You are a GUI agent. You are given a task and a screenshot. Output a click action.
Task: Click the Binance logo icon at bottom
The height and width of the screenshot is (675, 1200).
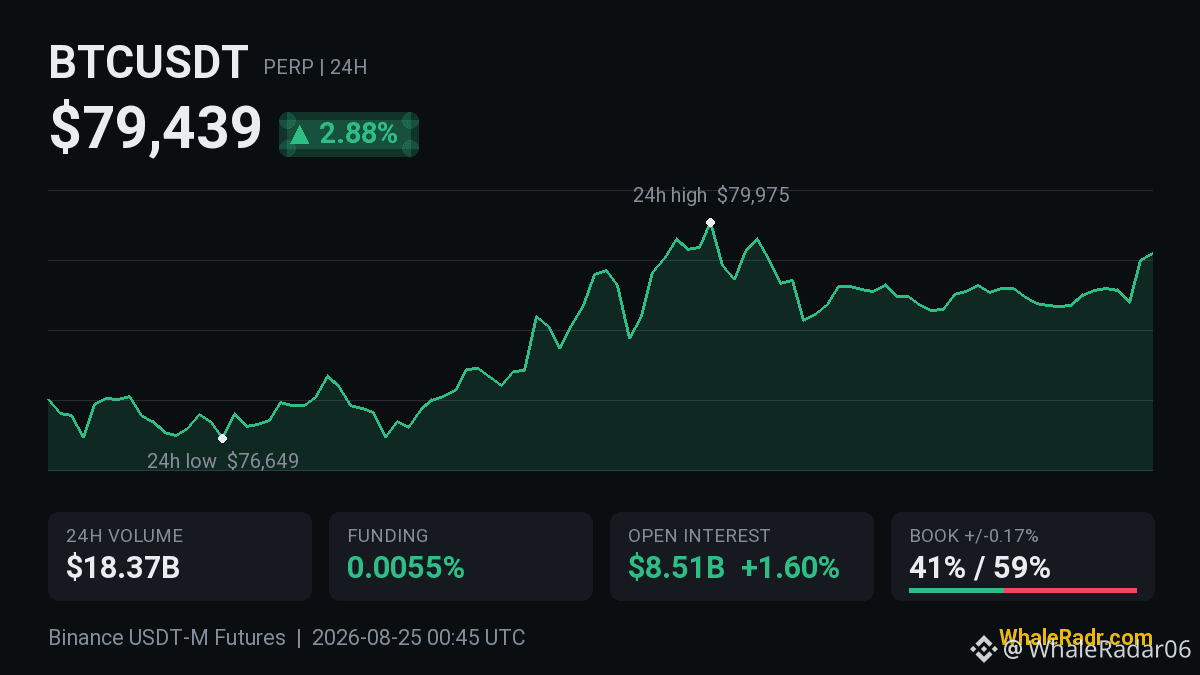click(984, 650)
